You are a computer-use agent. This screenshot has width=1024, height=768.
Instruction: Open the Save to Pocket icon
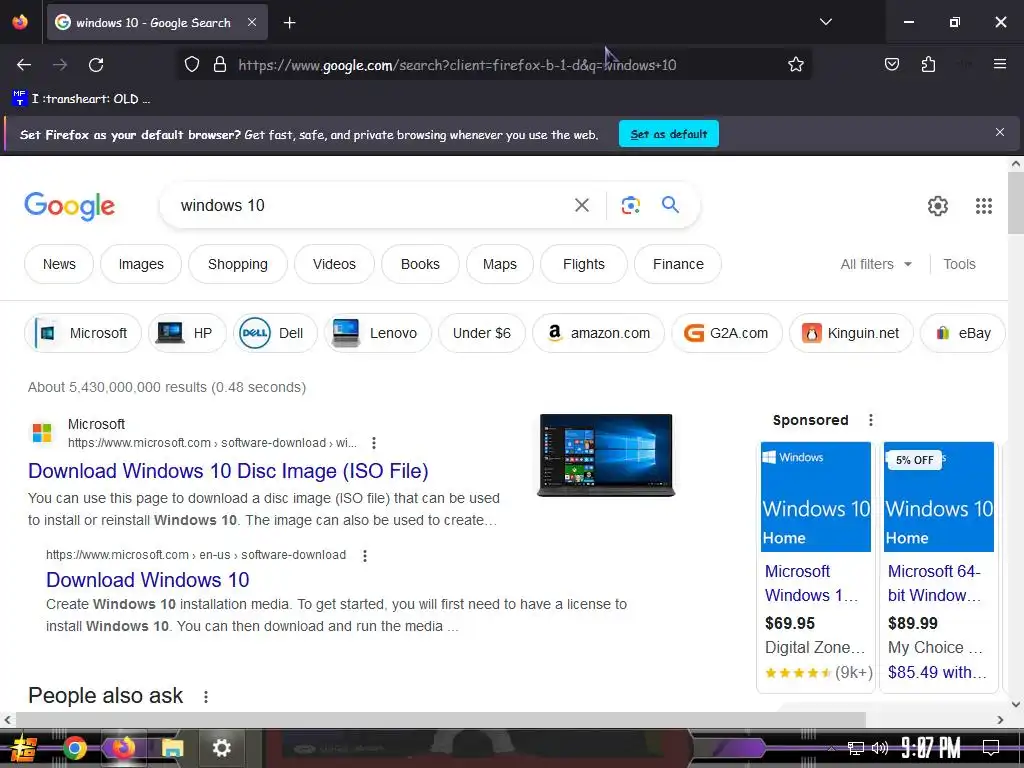pyautogui.click(x=891, y=64)
